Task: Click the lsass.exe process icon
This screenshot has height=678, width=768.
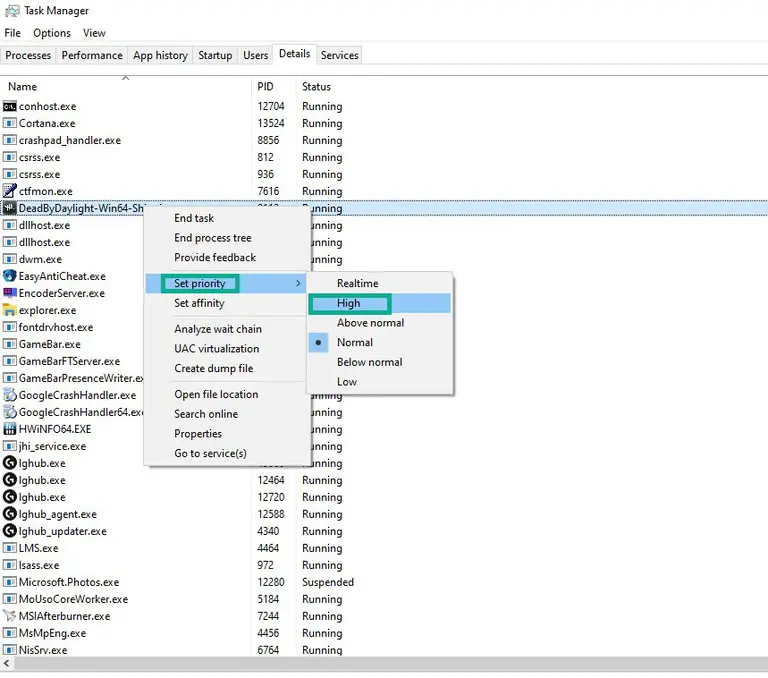Action: (9, 565)
